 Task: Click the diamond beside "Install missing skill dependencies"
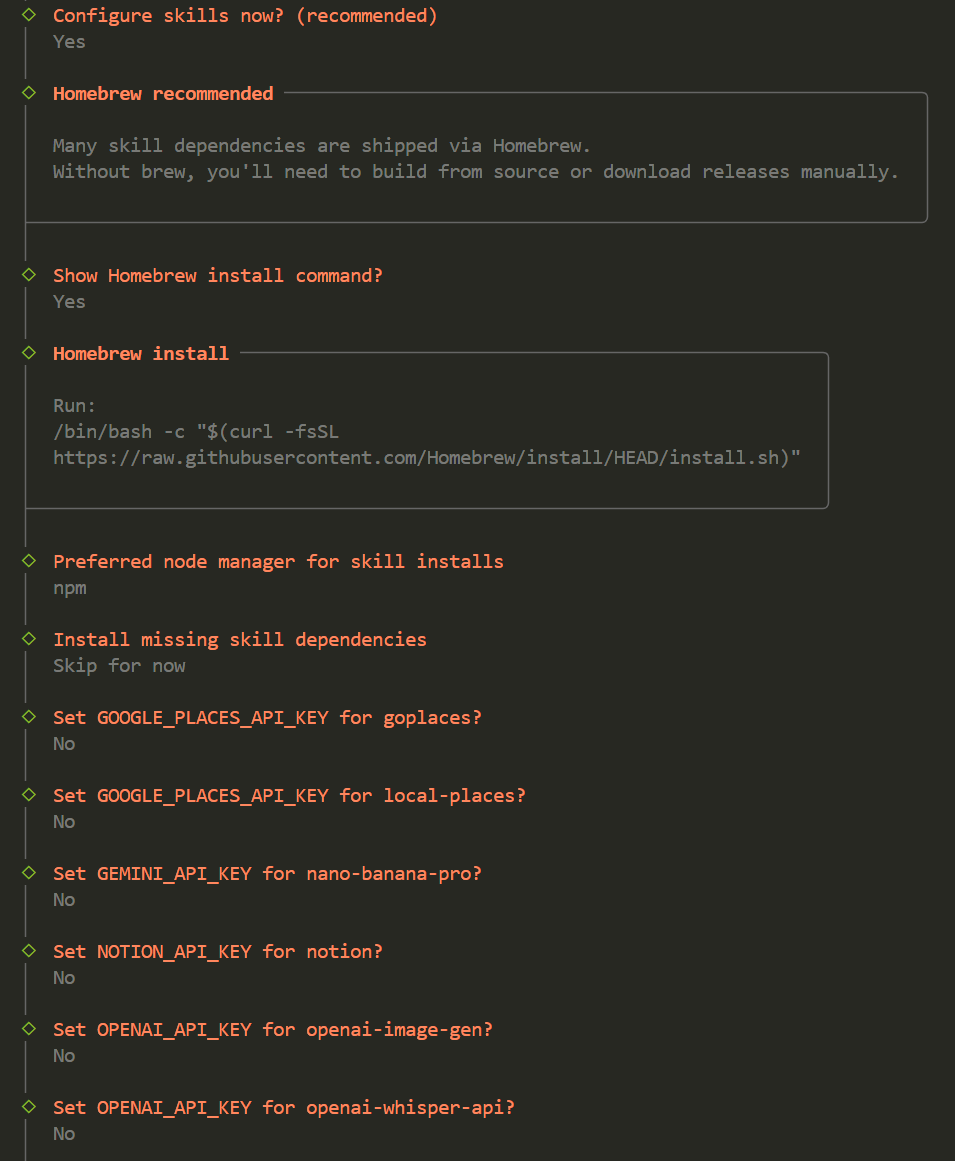click(29, 639)
